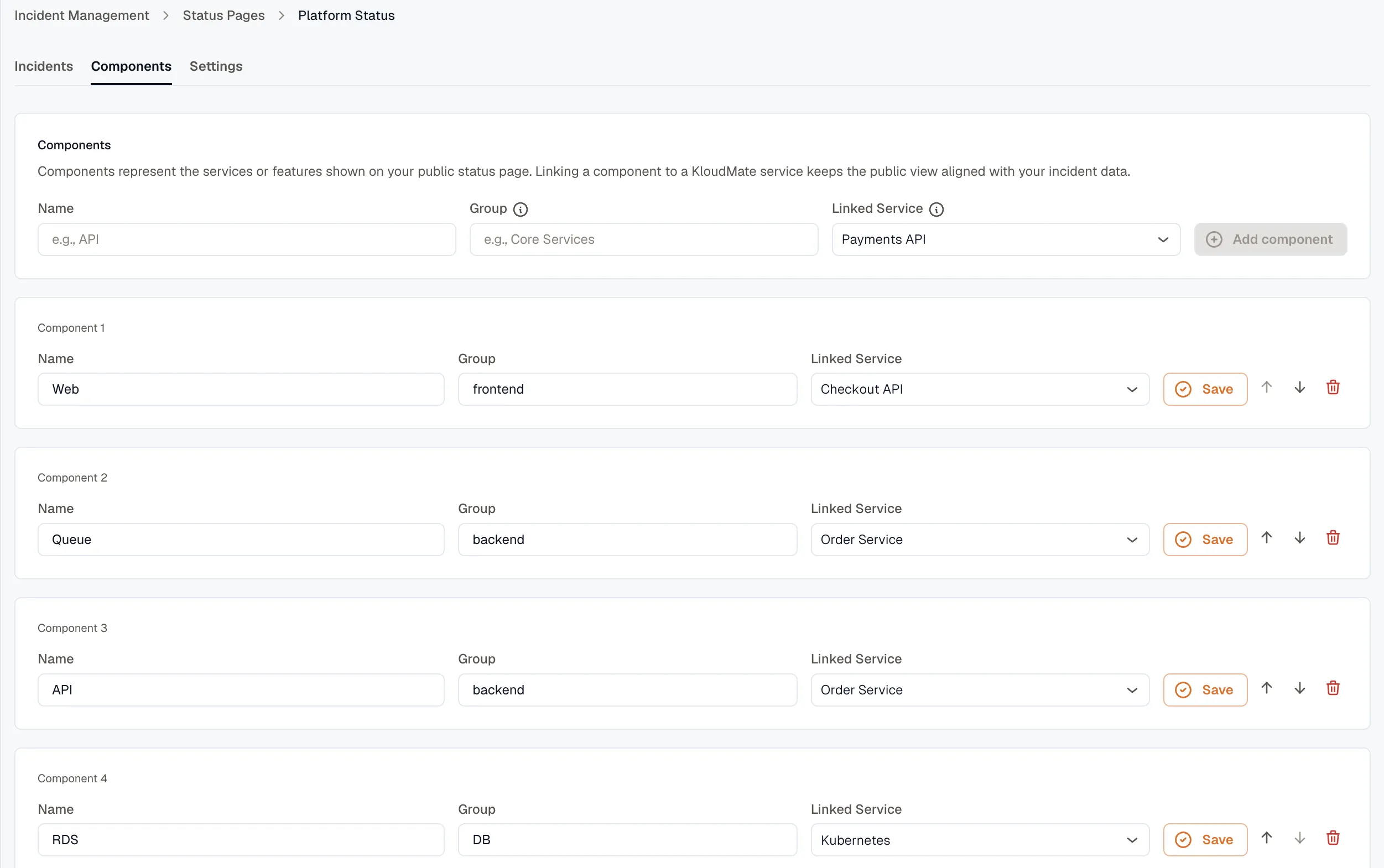Screen dimensions: 1384x868
Task: Go to Status Pages breadcrumb
Action: 223,15
